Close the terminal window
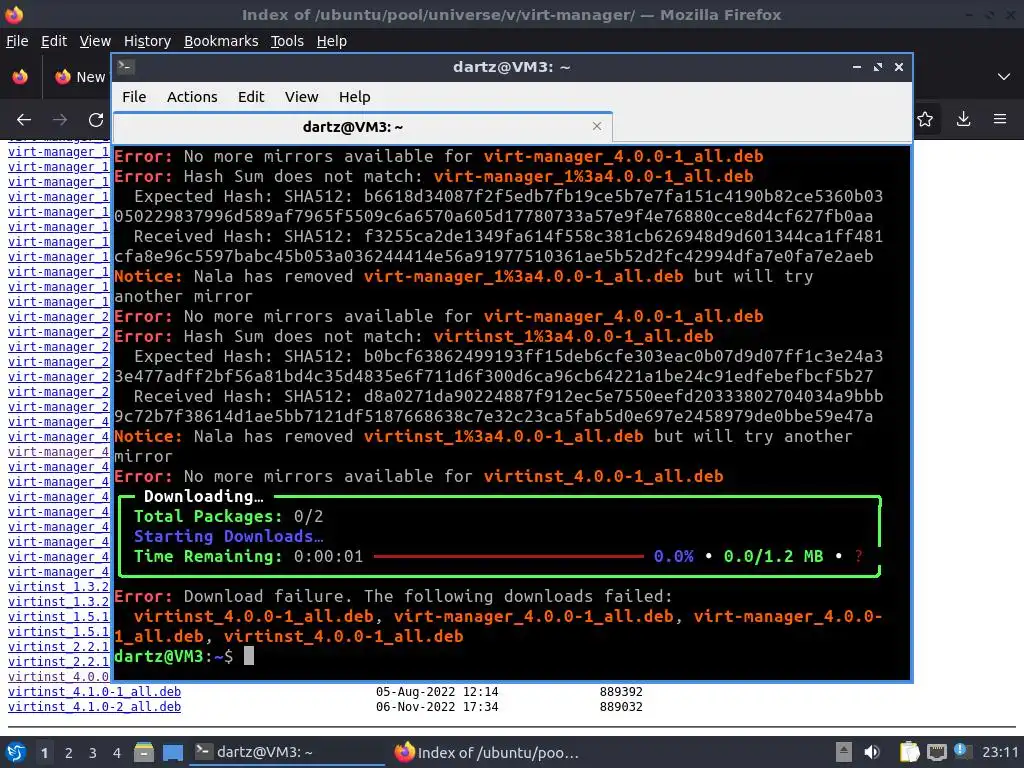The image size is (1024, 768). click(x=899, y=67)
